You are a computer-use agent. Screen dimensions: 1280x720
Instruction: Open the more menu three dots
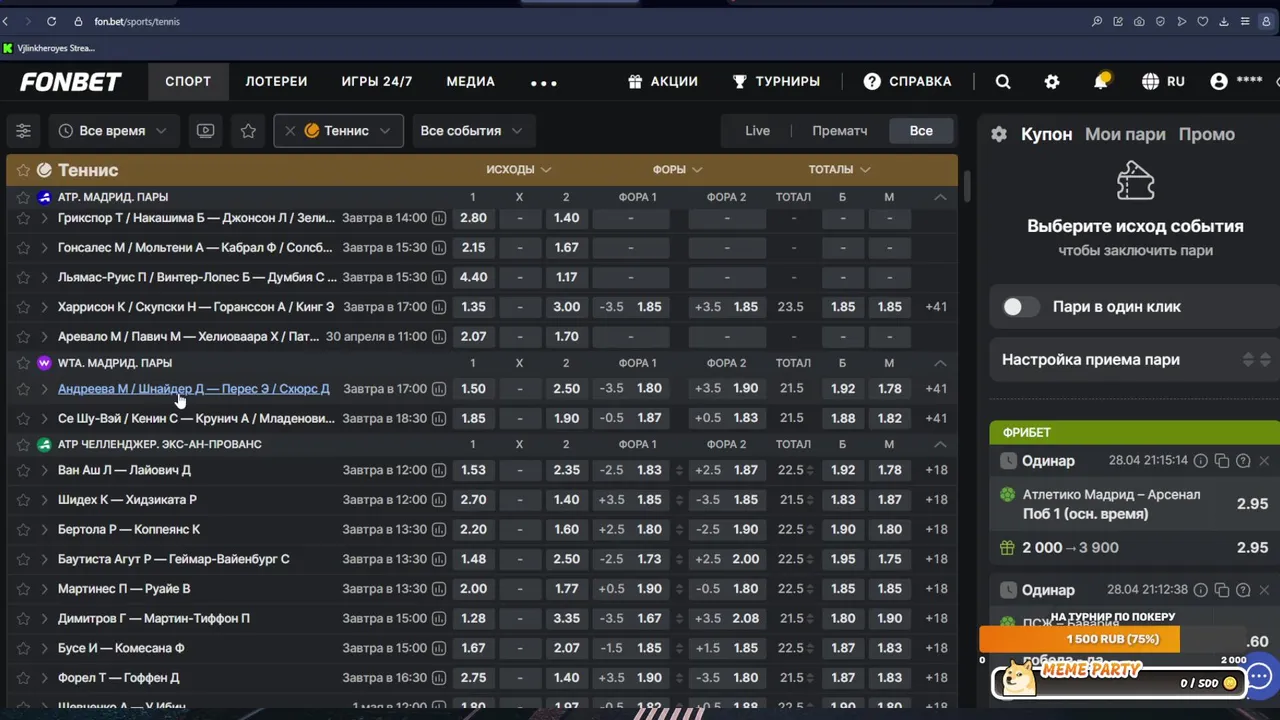[543, 83]
